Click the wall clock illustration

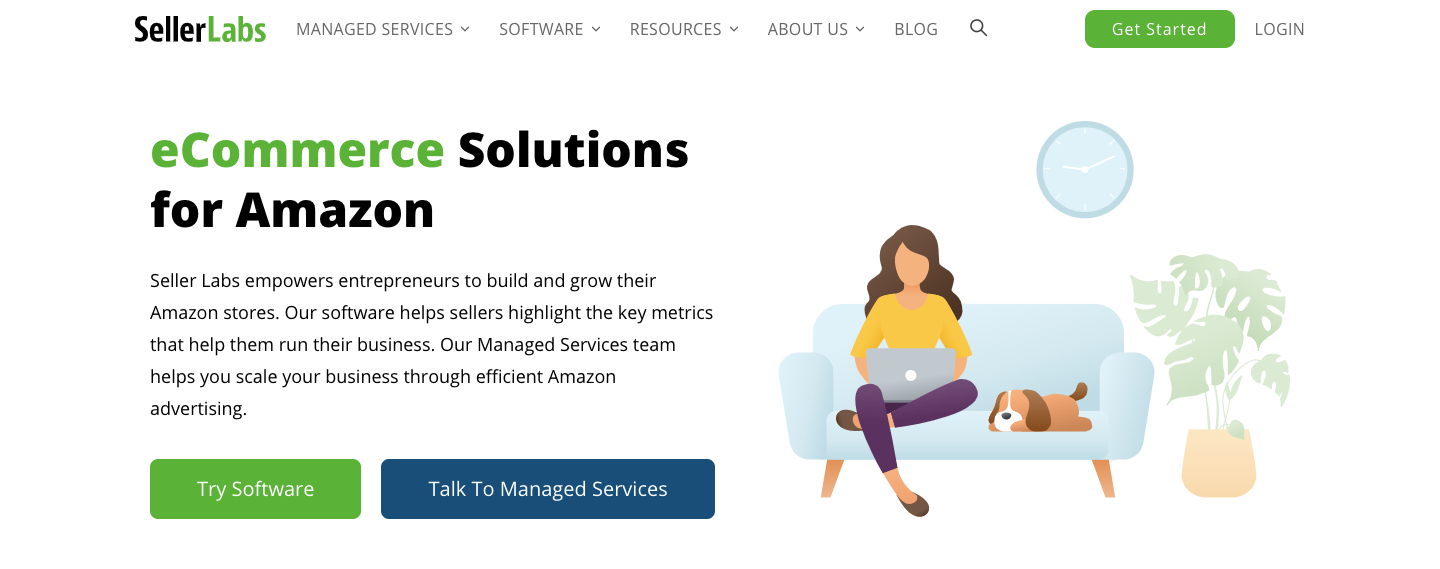point(1085,169)
